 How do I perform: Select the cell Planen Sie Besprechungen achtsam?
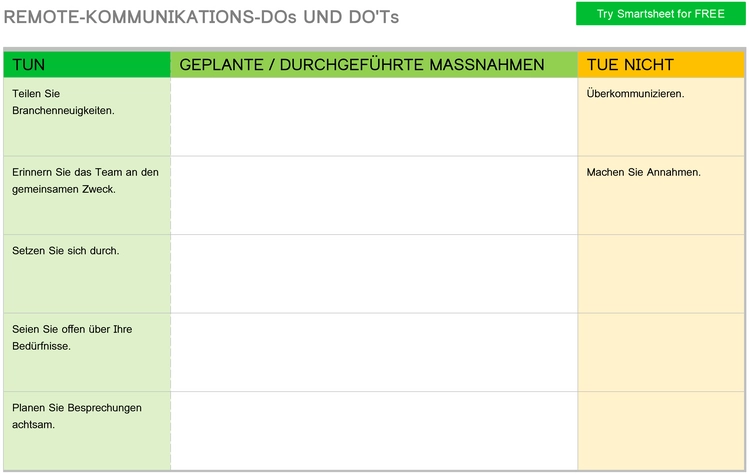(87, 431)
